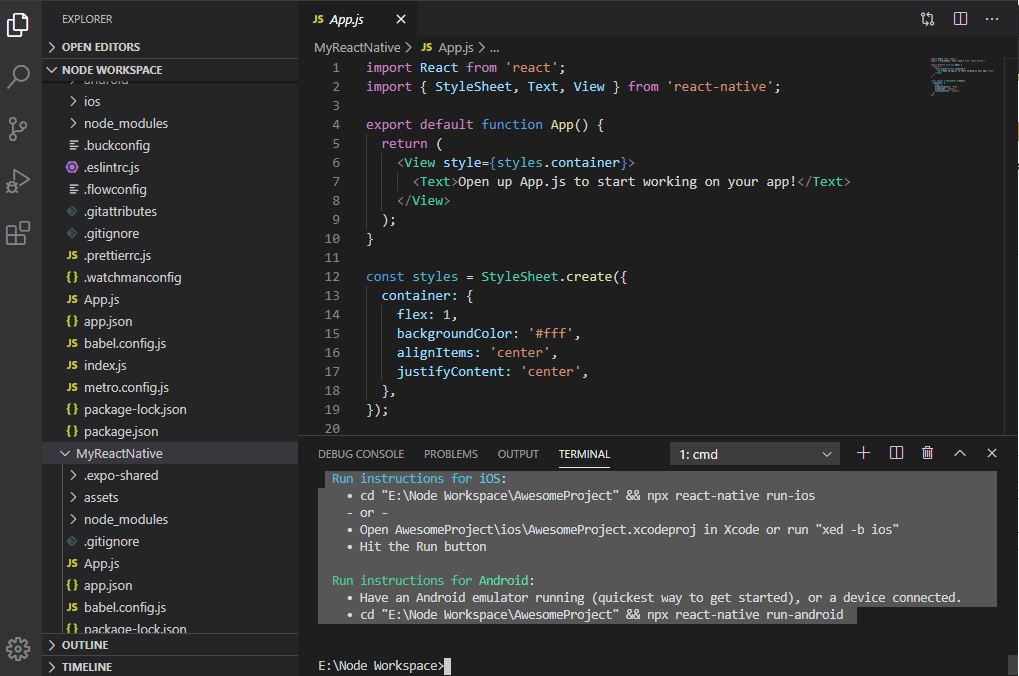Click the code minimap preview
The height and width of the screenshot is (676, 1019).
962,77
